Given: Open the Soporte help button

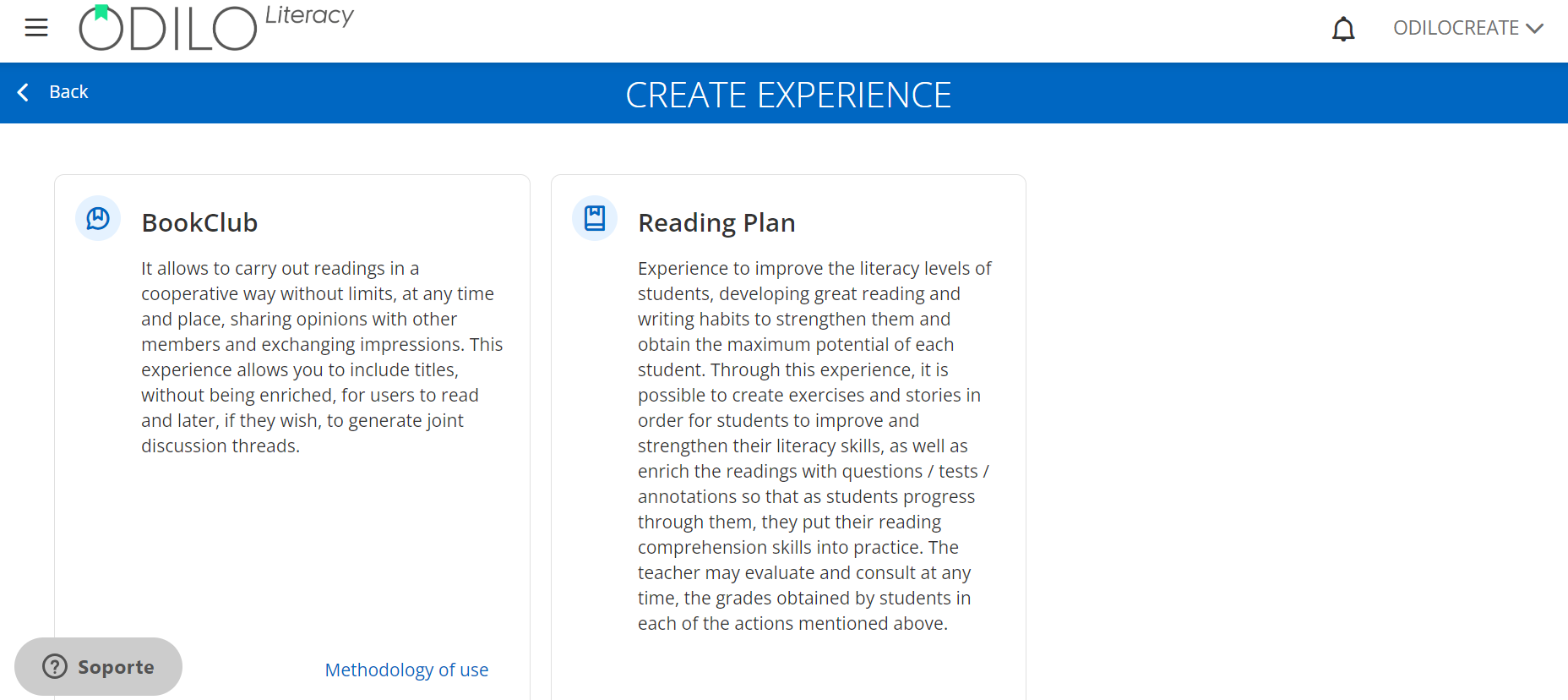Looking at the screenshot, I should (98, 666).
